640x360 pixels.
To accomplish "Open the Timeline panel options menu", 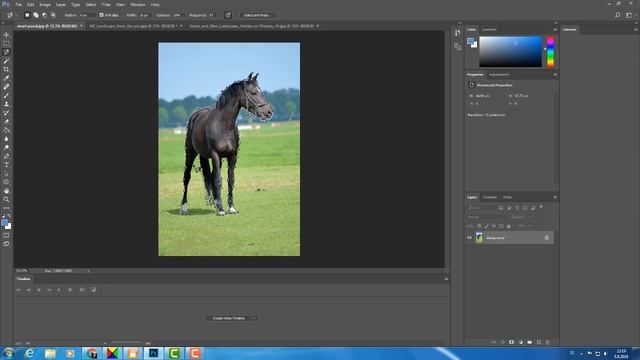I will pos(446,279).
